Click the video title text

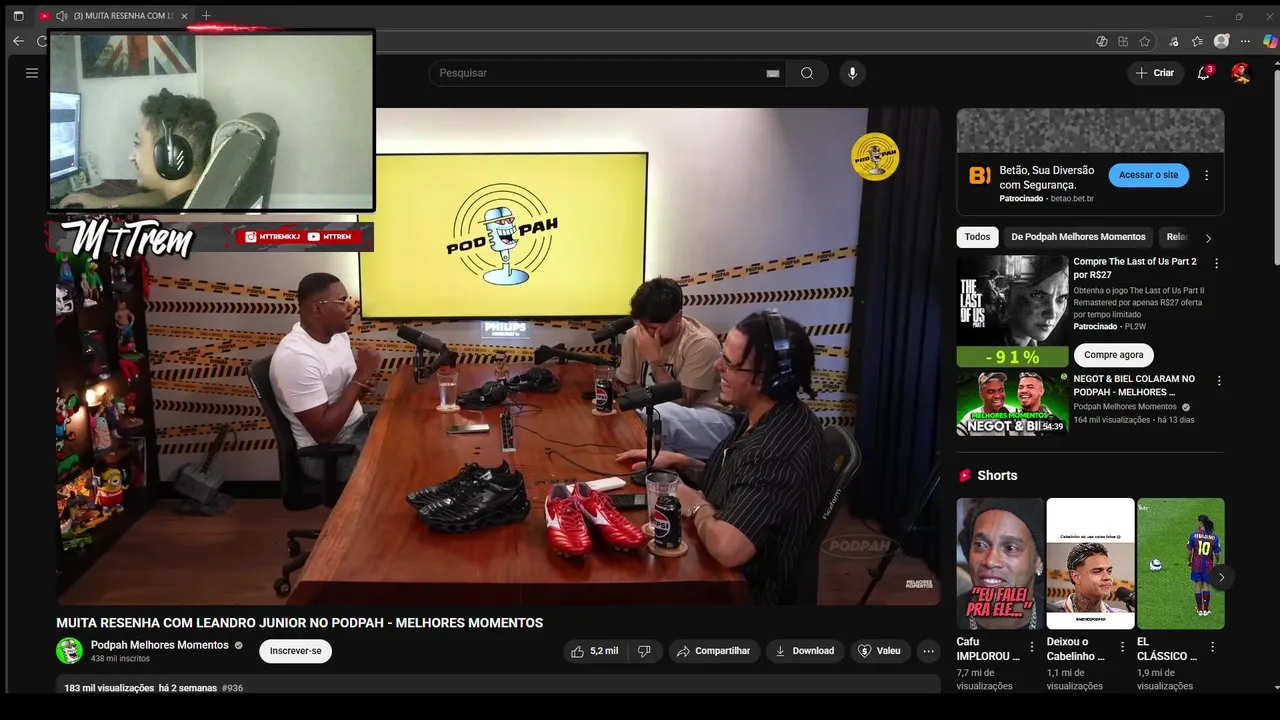click(x=299, y=623)
